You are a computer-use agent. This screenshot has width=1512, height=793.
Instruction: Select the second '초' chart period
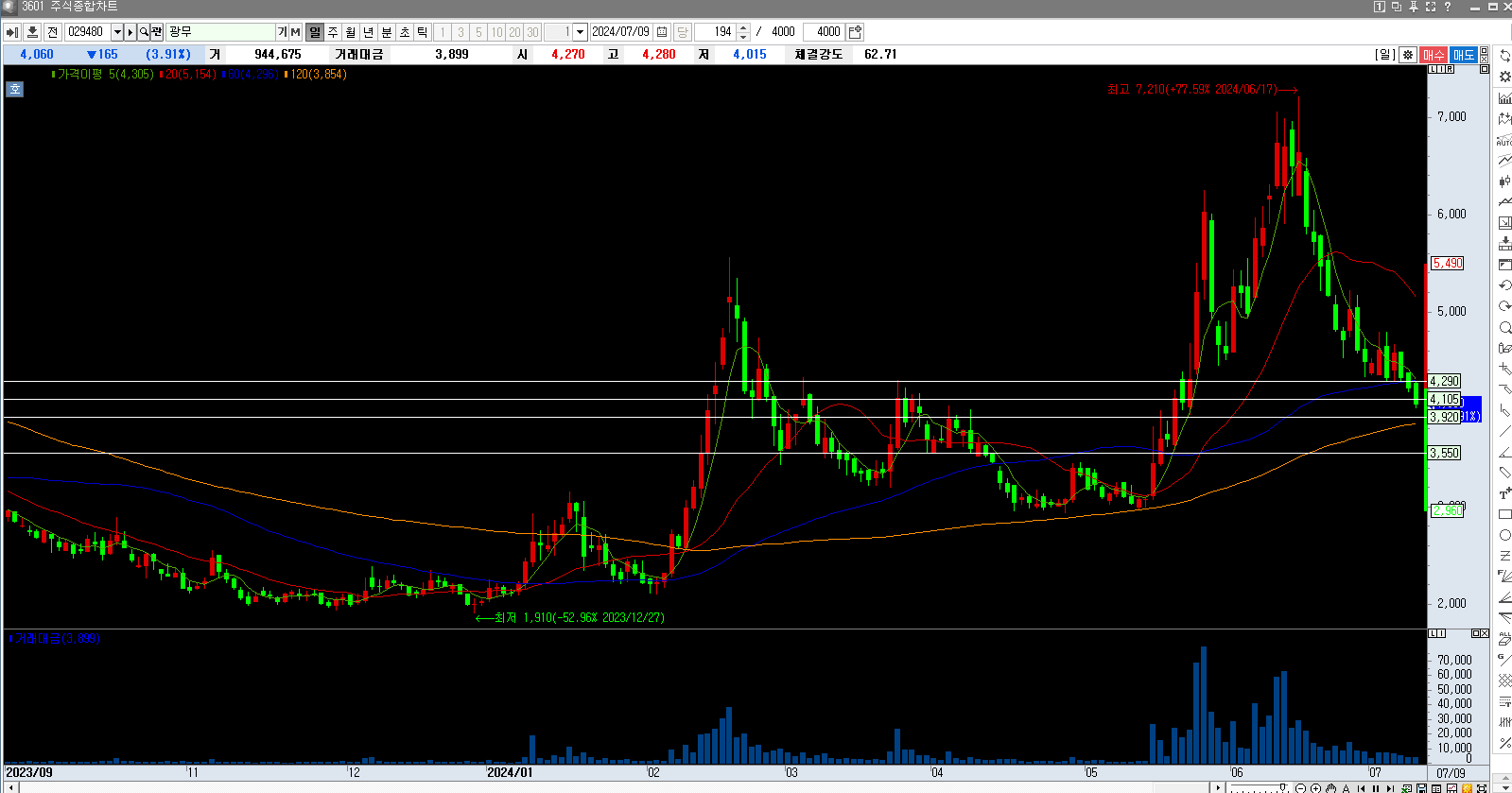point(405,32)
